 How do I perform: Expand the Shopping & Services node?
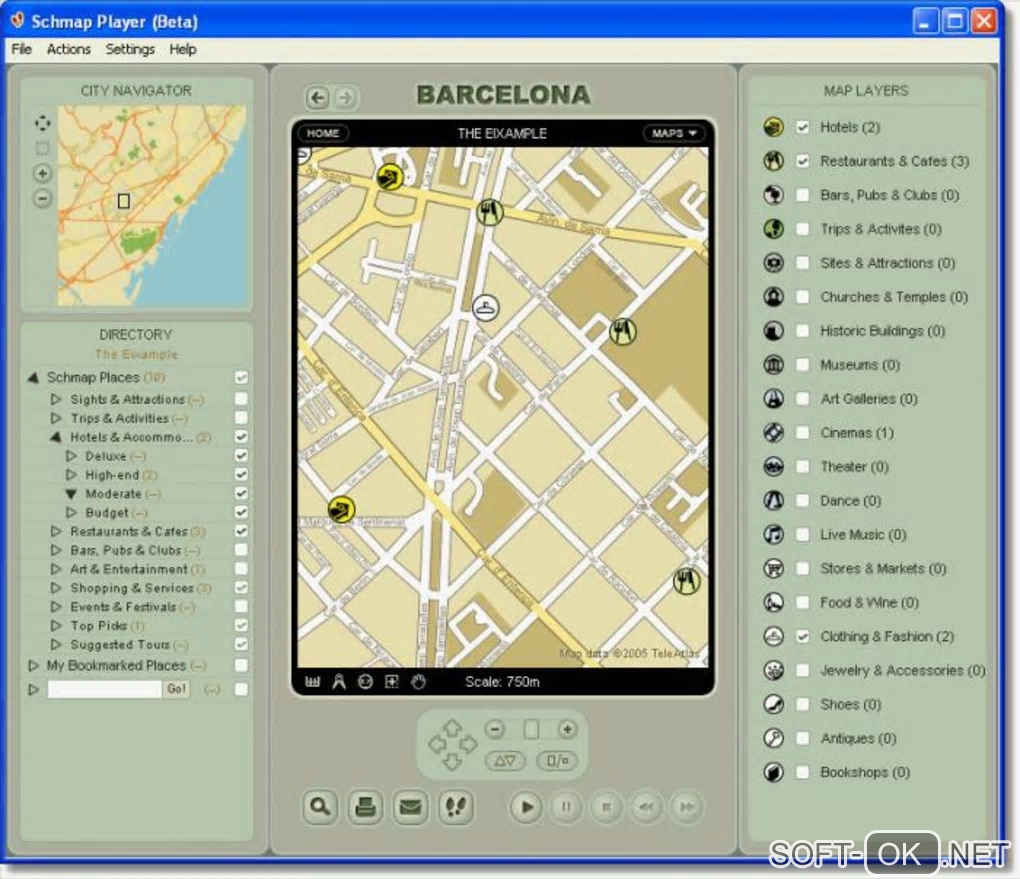[56, 588]
